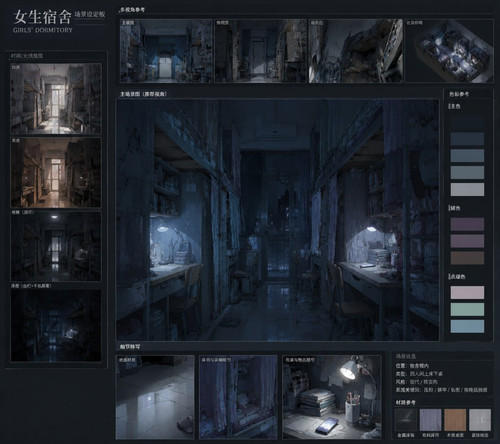Click the scene info style (风格) line

[x=417, y=382]
